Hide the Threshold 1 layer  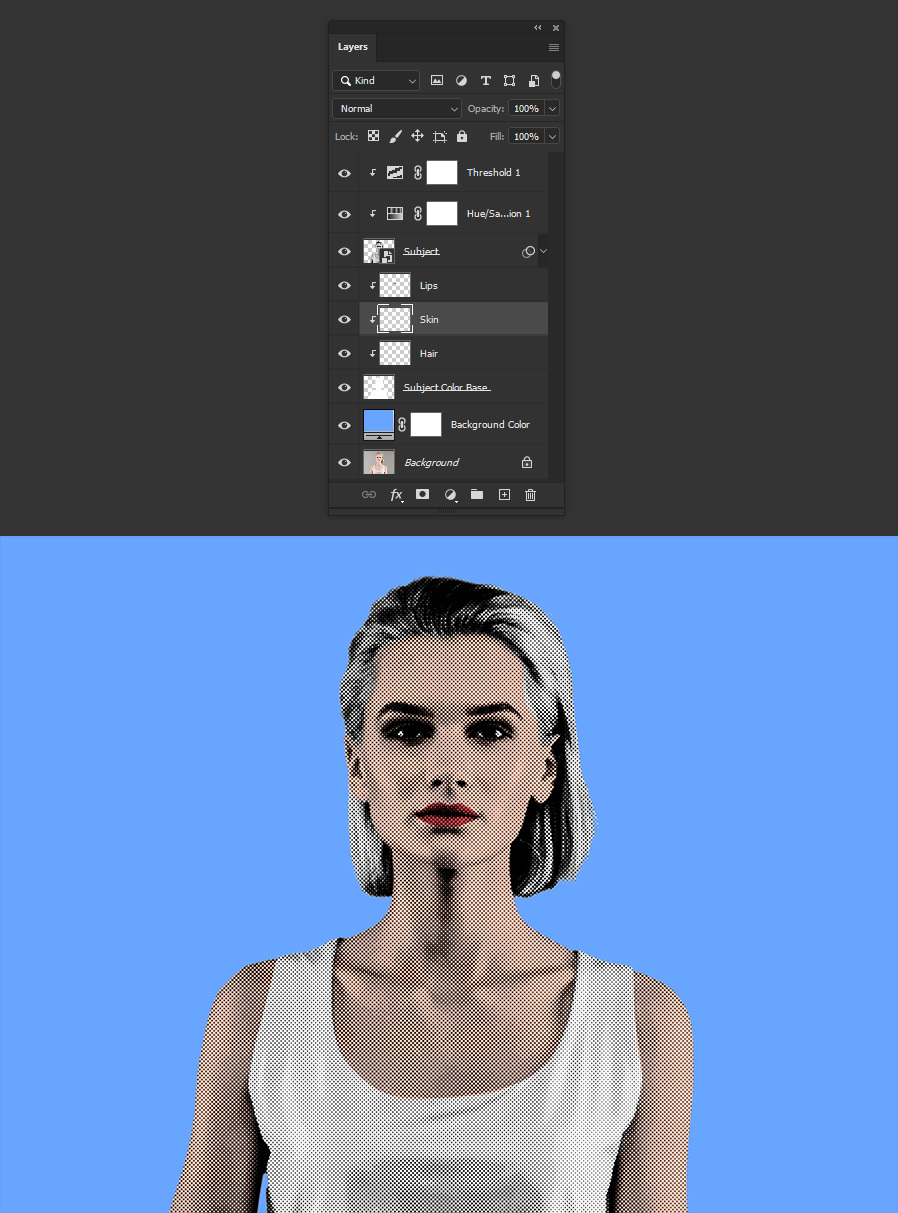pyautogui.click(x=344, y=173)
